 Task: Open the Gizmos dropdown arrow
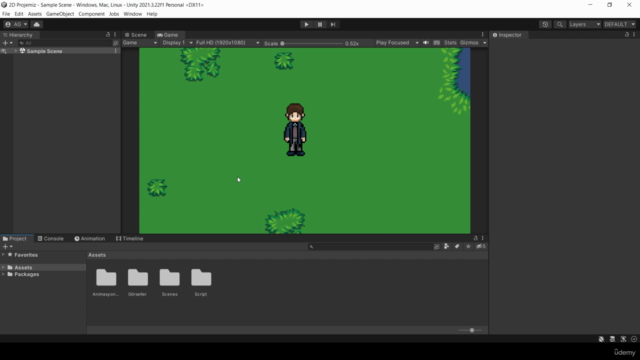(x=484, y=43)
